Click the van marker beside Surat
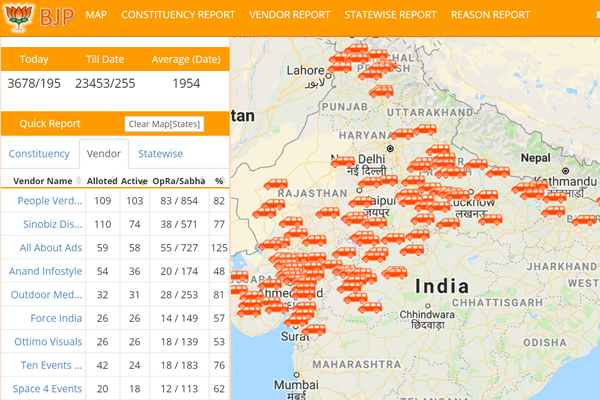The image size is (600, 400). [x=314, y=330]
